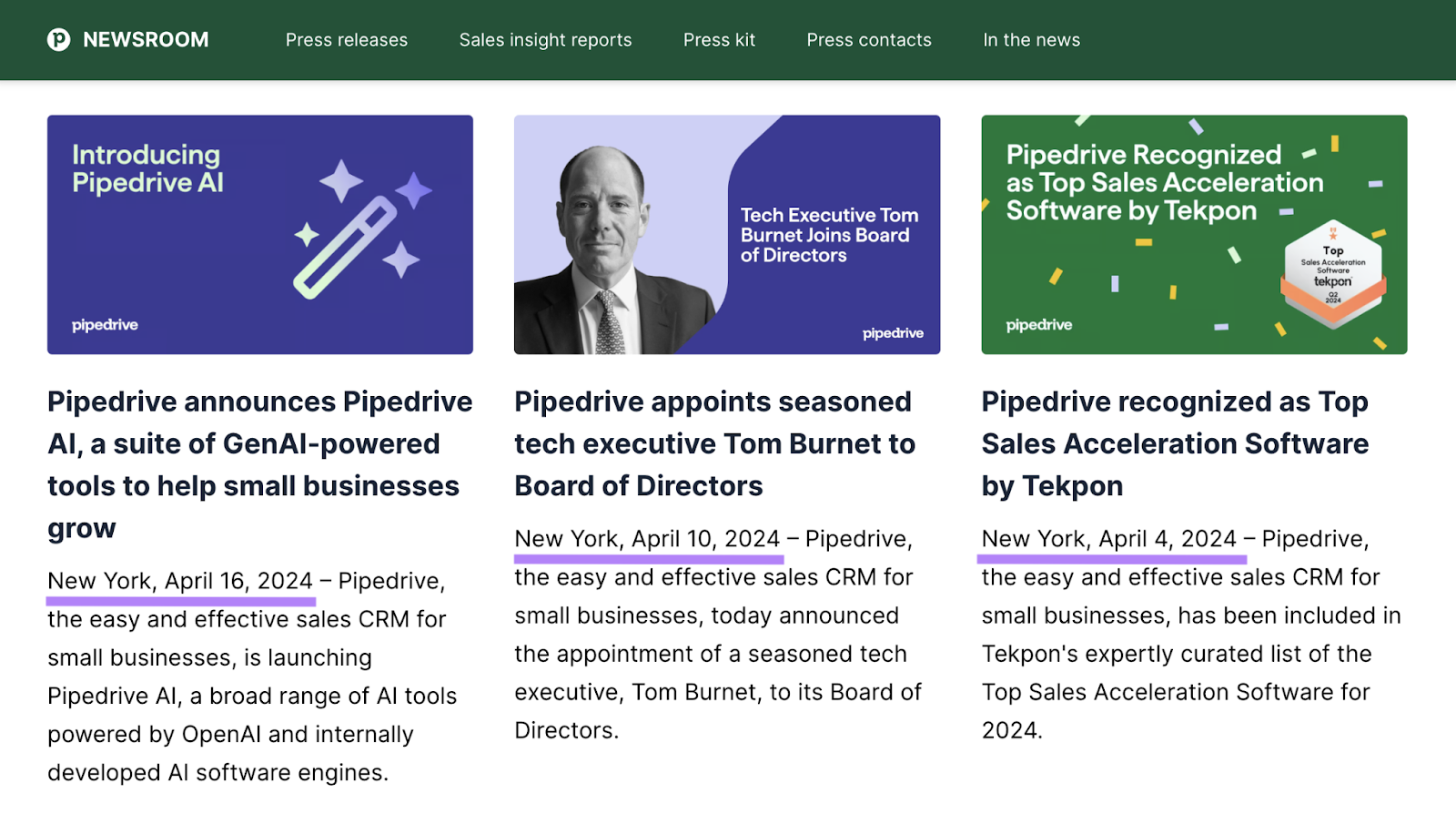Open the Pipedrive AI announcement headline
This screenshot has width=1456, height=834.
[x=259, y=464]
